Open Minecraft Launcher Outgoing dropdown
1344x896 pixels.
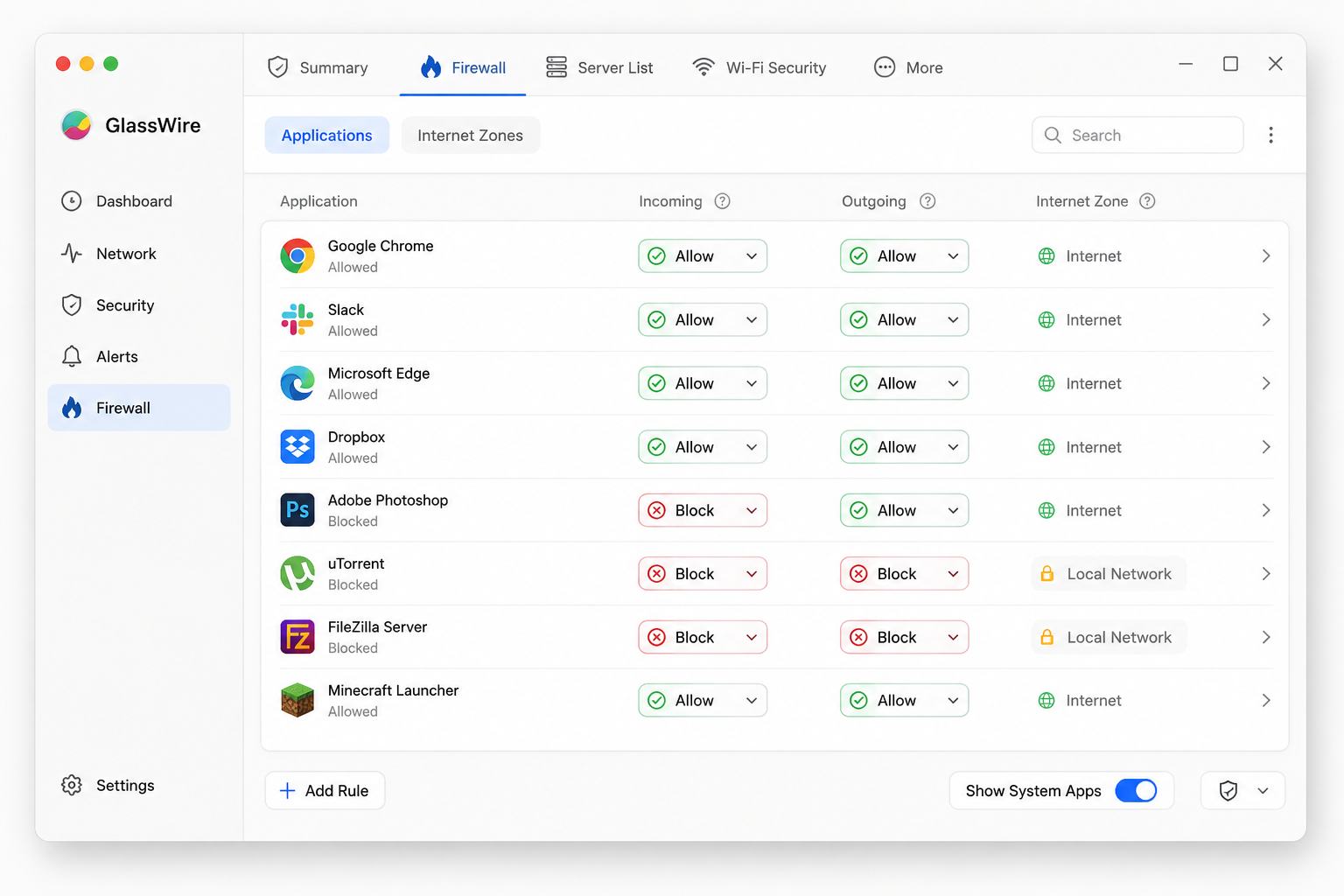tap(905, 700)
